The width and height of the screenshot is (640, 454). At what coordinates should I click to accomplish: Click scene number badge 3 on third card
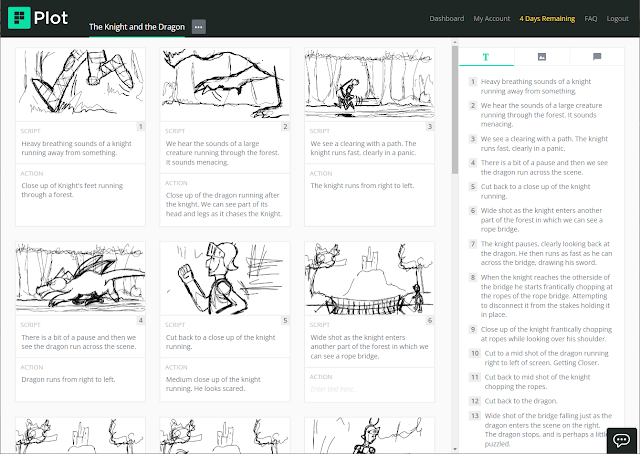click(x=430, y=127)
